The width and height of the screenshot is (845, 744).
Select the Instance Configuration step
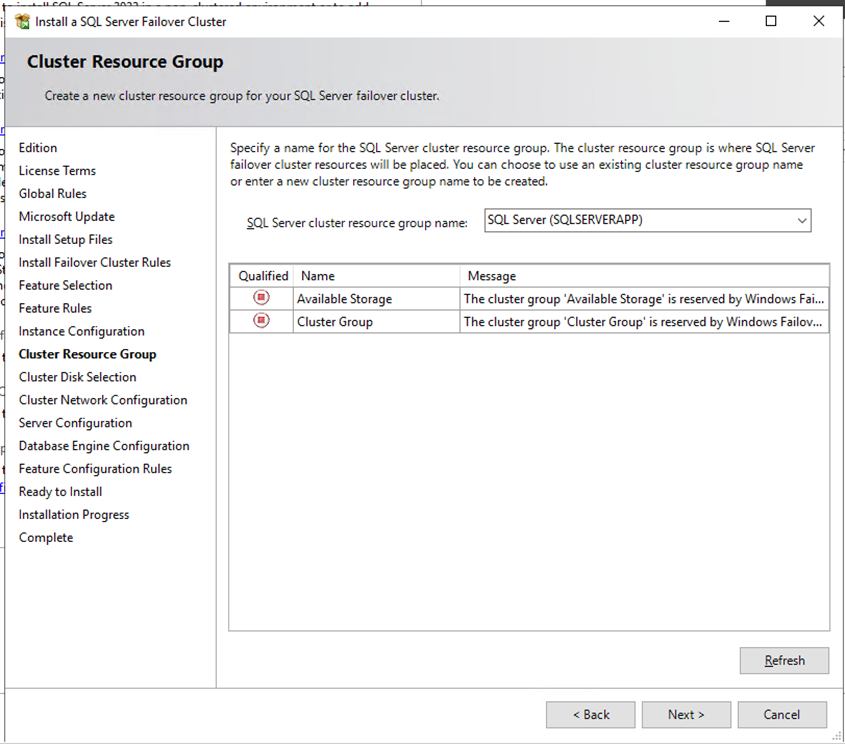point(81,331)
